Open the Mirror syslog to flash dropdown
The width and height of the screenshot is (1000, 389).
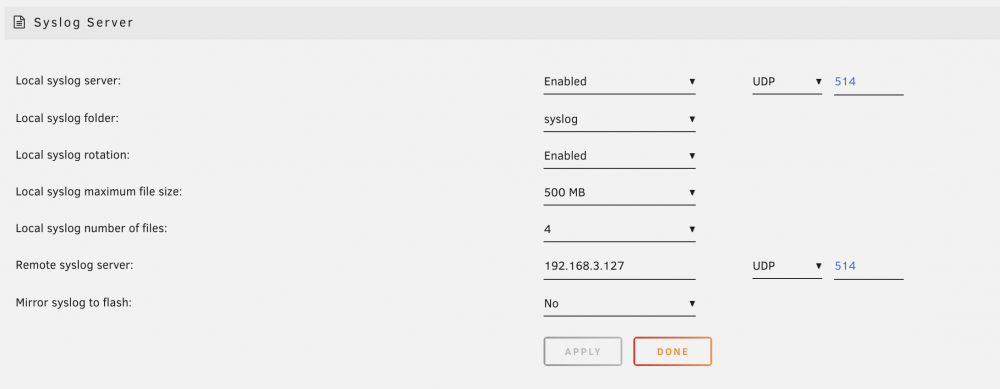(x=619, y=304)
